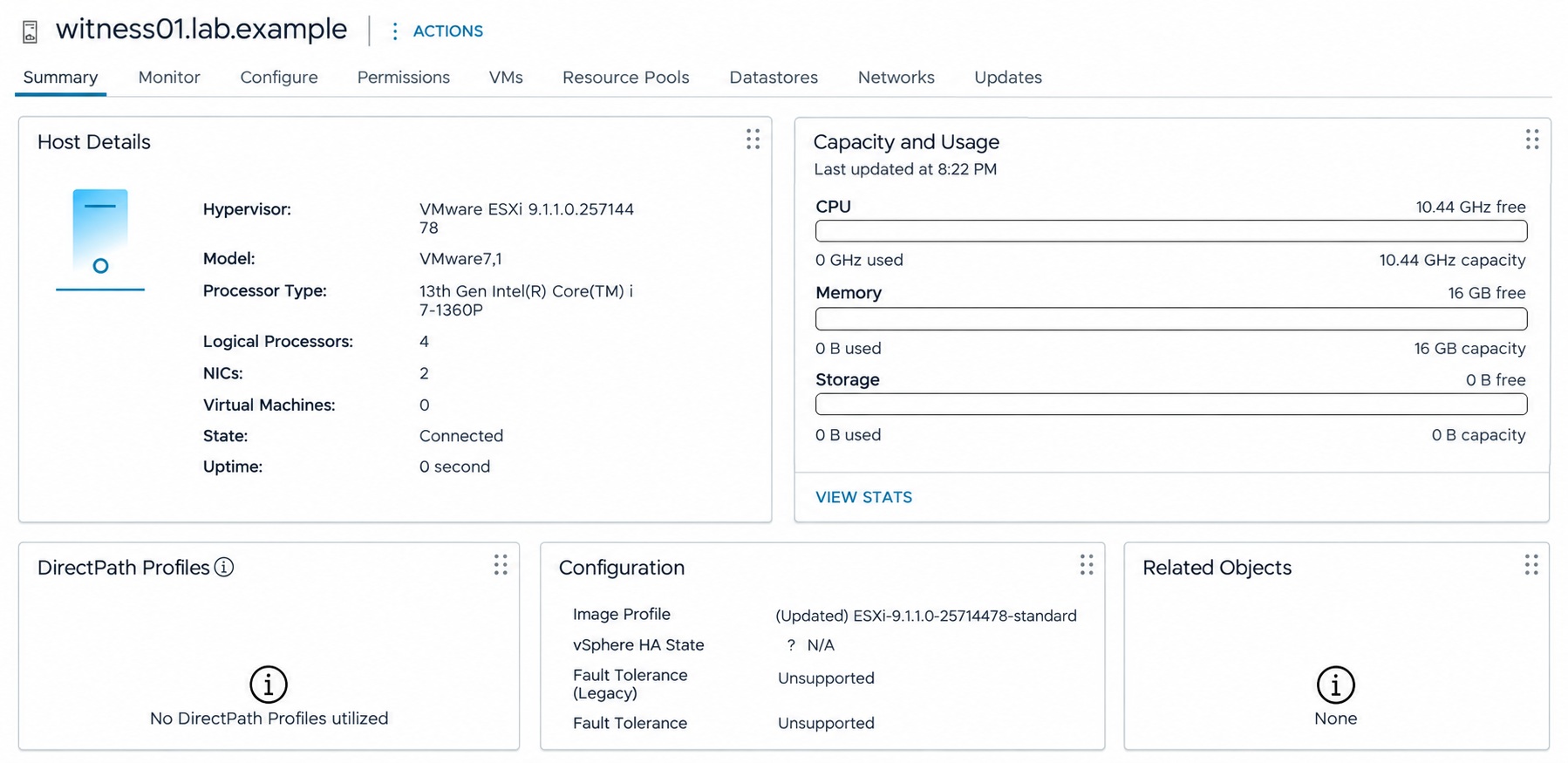
Task: Click the Related Objects card drag handle
Action: [1531, 565]
